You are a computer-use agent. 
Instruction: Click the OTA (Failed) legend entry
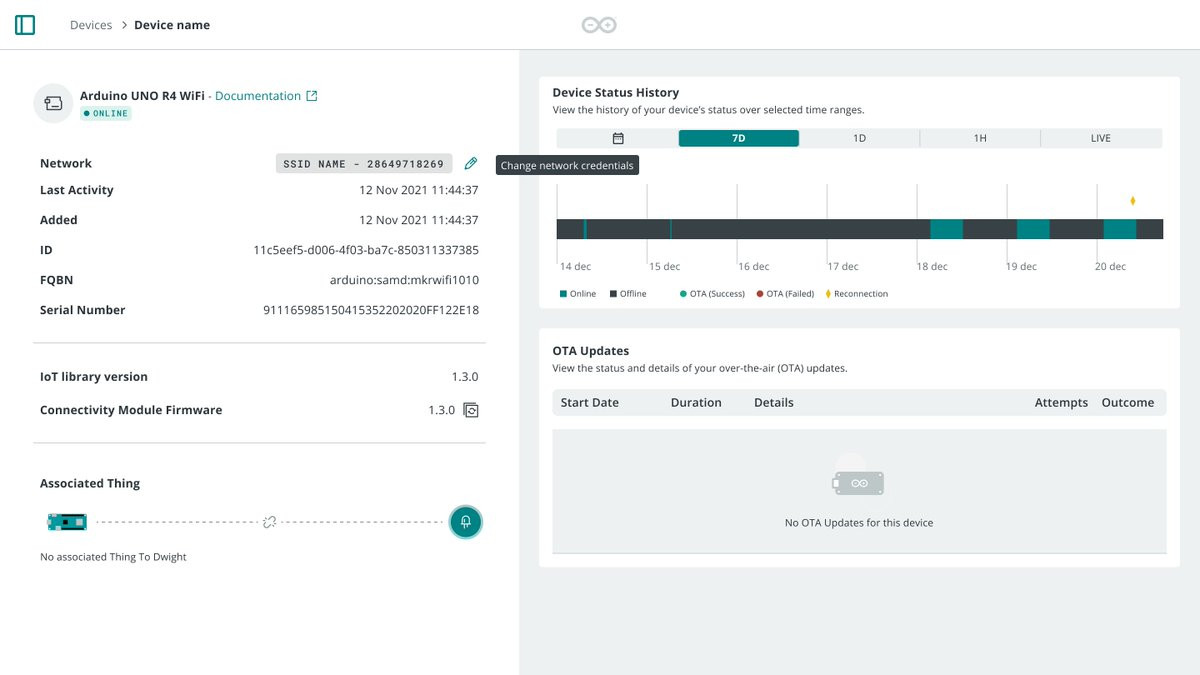[x=785, y=294]
